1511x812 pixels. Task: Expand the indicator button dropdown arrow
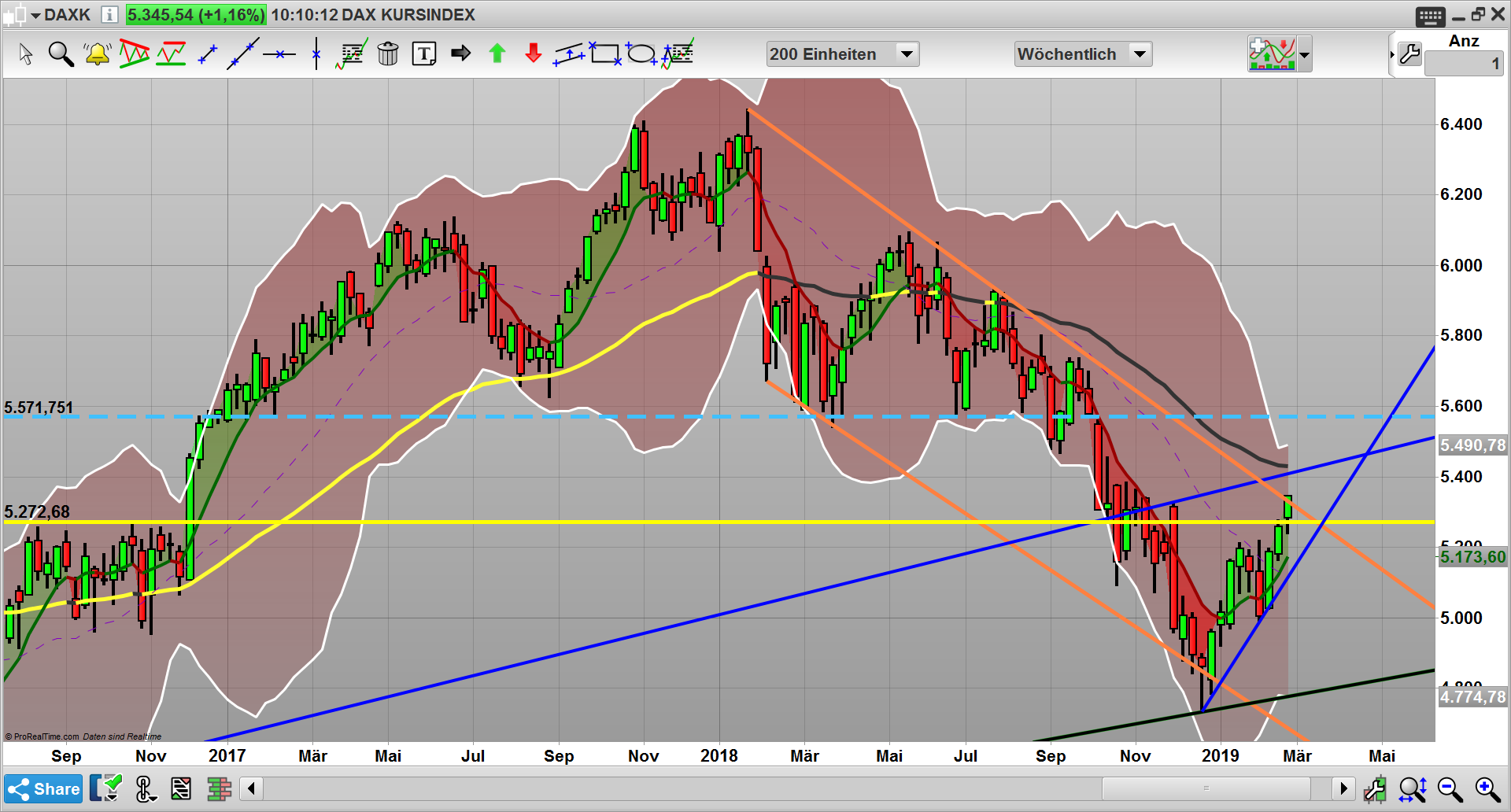(1304, 54)
